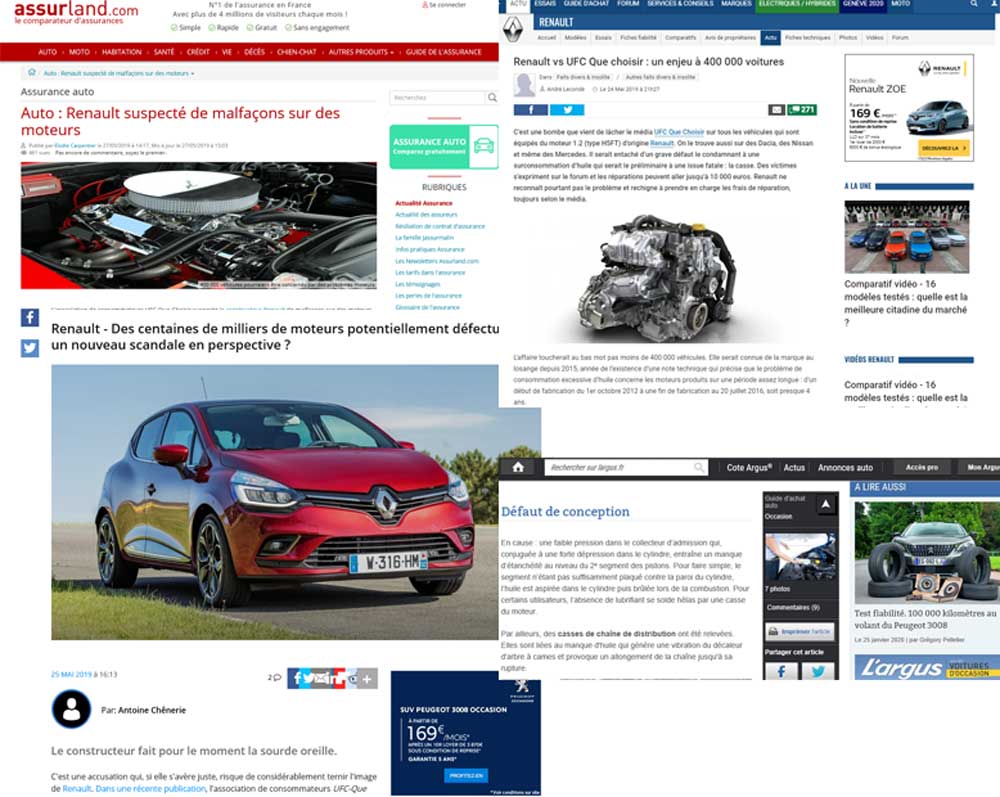Open Commentaires (9) in the L'argus sidebar
Image resolution: width=1000 pixels, height=797 pixels.
click(x=793, y=608)
